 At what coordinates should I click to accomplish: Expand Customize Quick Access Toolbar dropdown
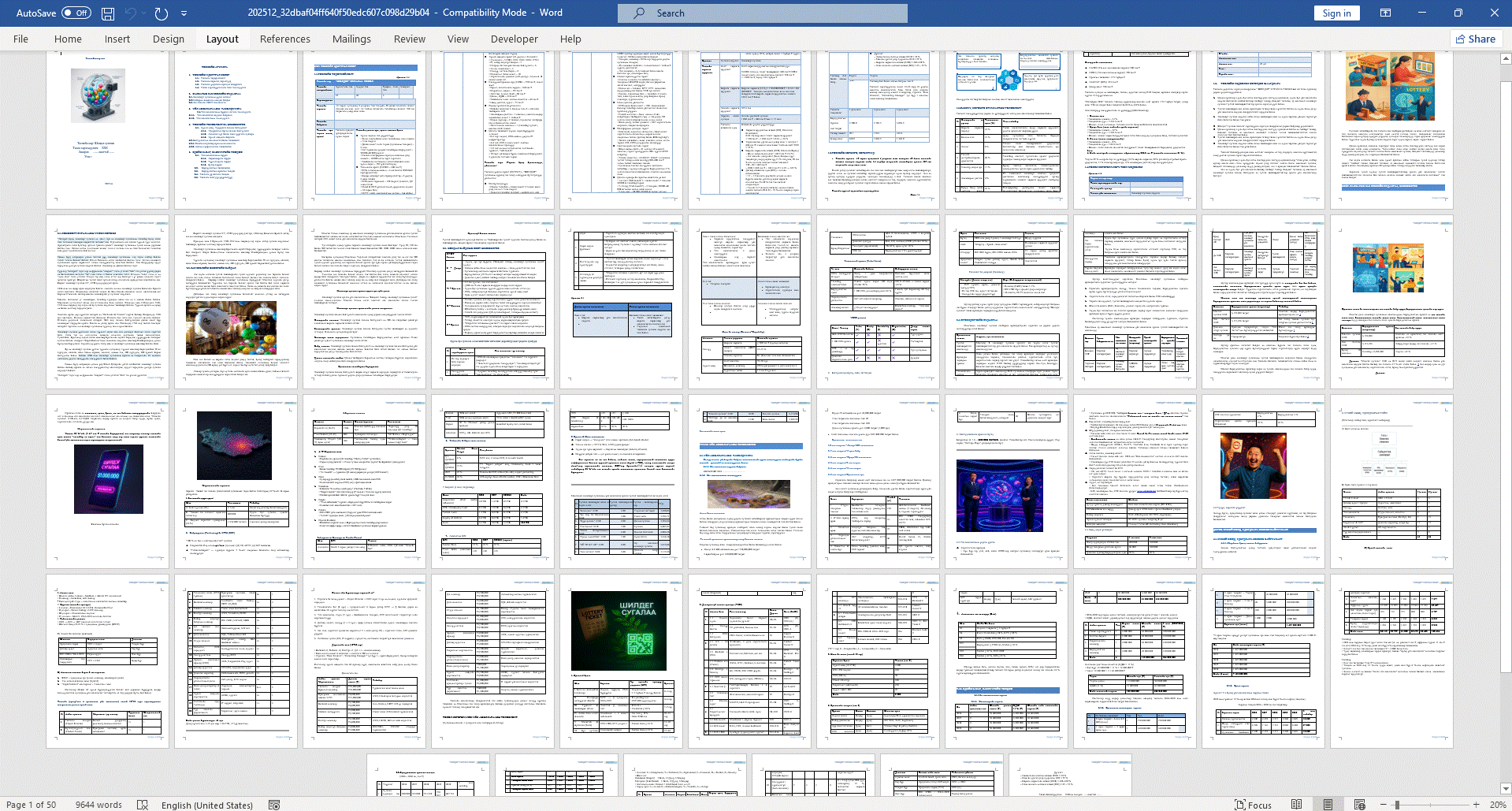tap(184, 13)
